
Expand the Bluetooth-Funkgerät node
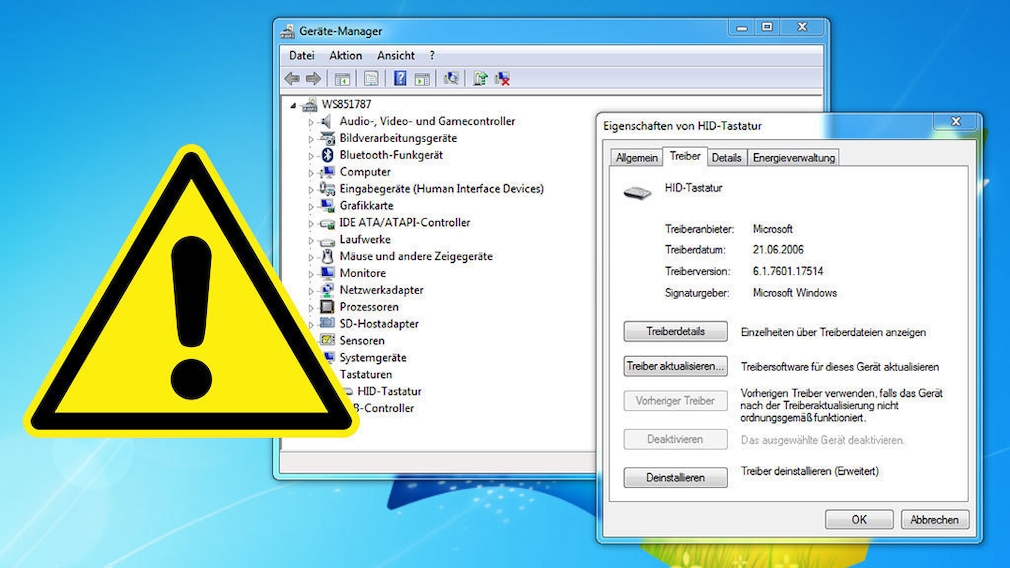[x=310, y=155]
